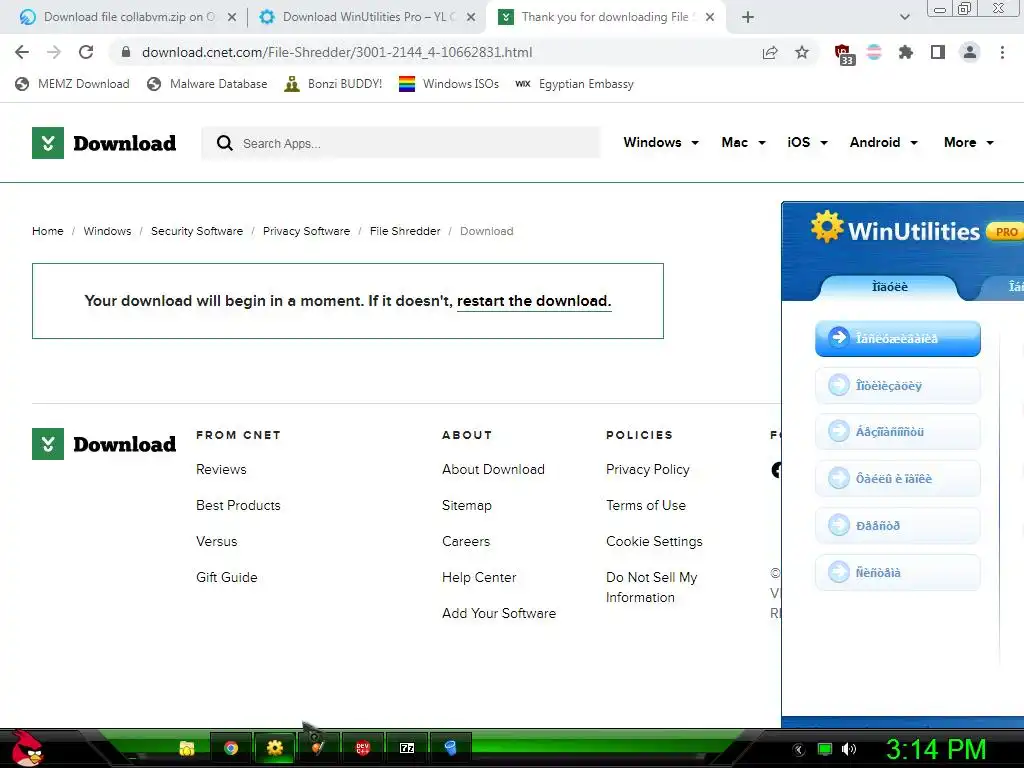The width and height of the screenshot is (1024, 768).
Task: Click the browser address bar URL
Action: click(x=337, y=52)
